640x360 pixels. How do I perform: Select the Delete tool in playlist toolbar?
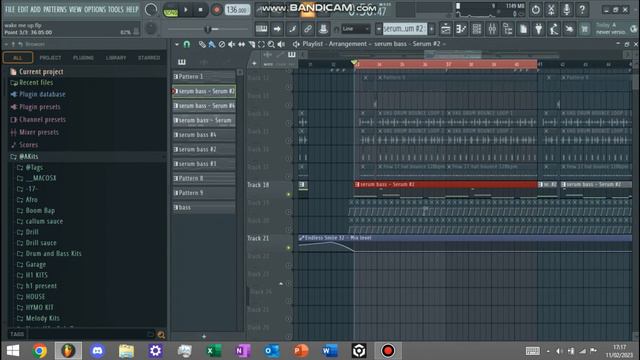coord(222,44)
